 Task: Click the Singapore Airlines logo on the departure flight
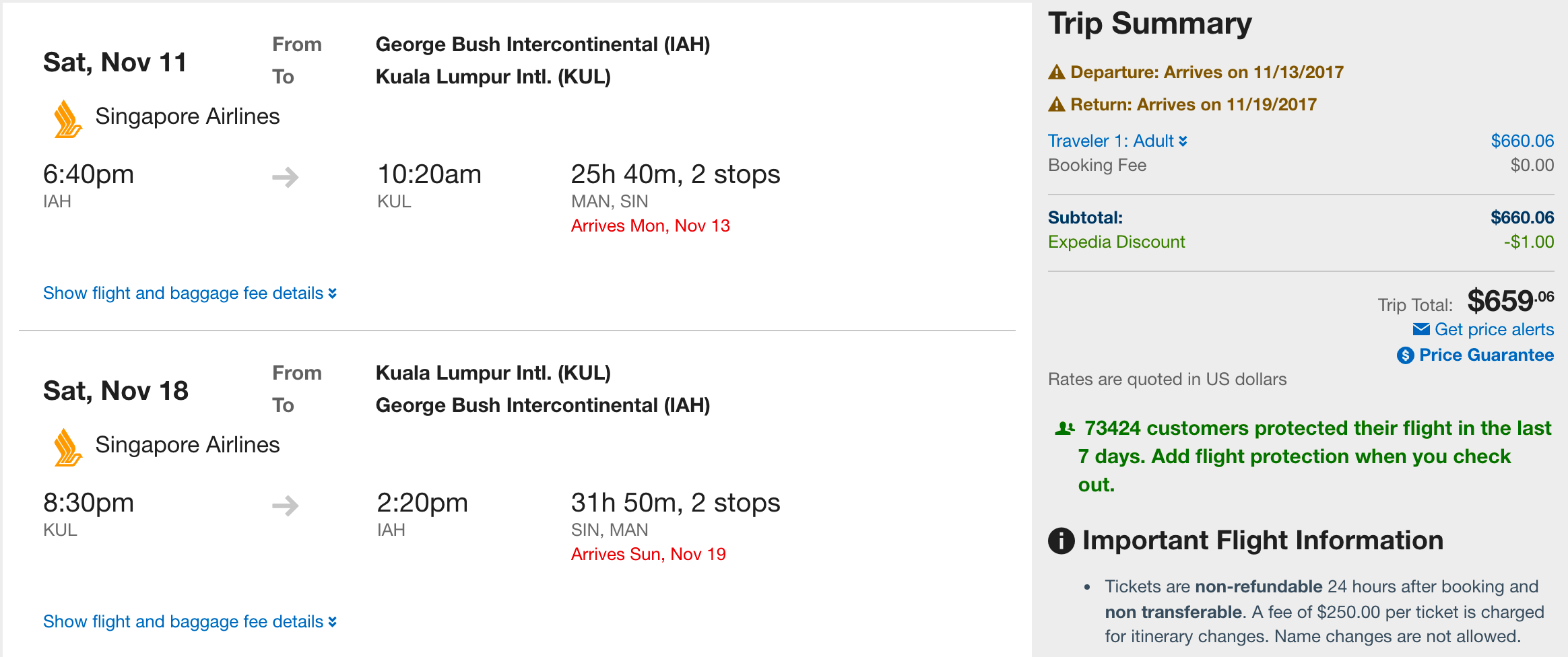(67, 119)
